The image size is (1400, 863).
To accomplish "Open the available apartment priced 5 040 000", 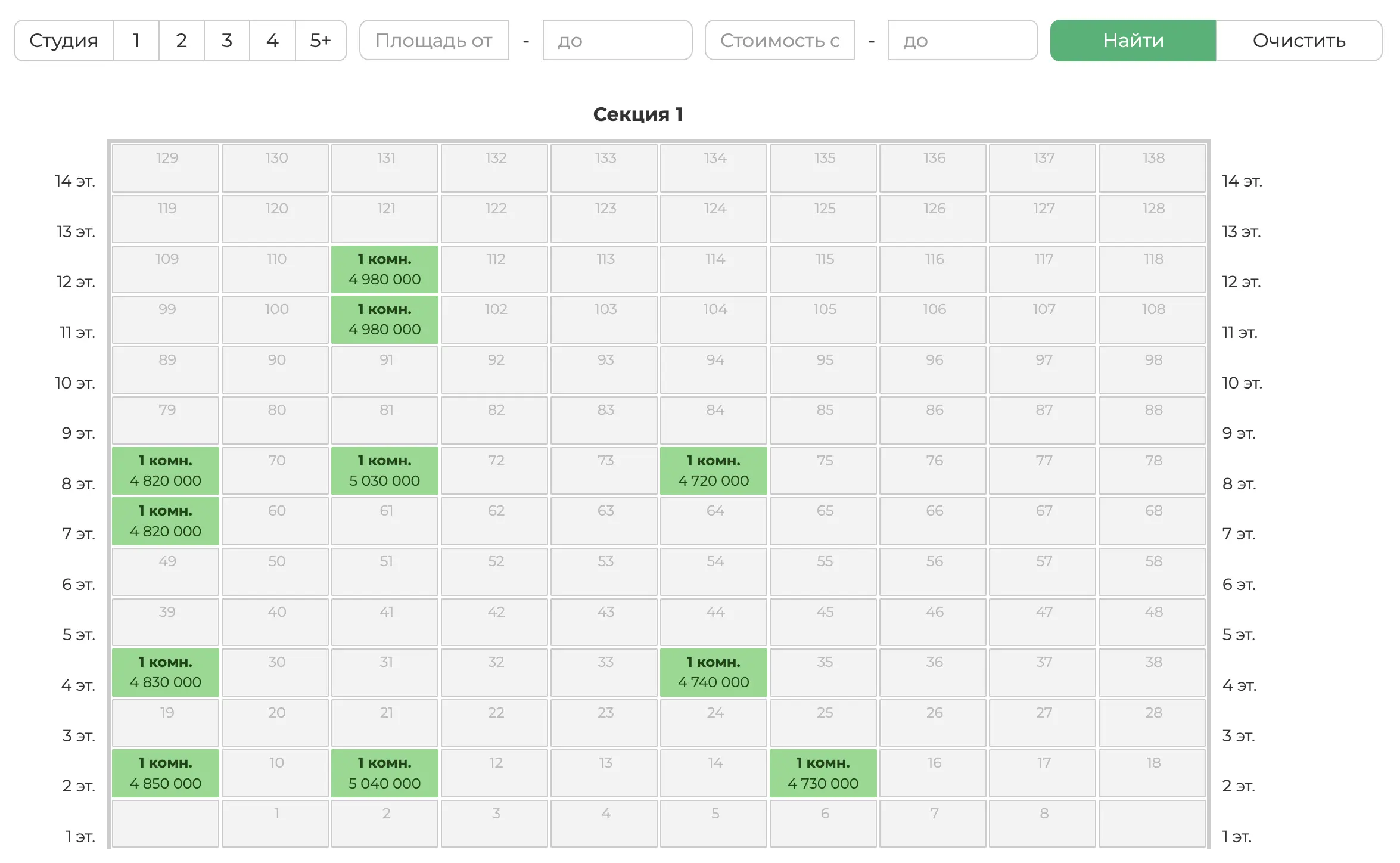I will [385, 773].
